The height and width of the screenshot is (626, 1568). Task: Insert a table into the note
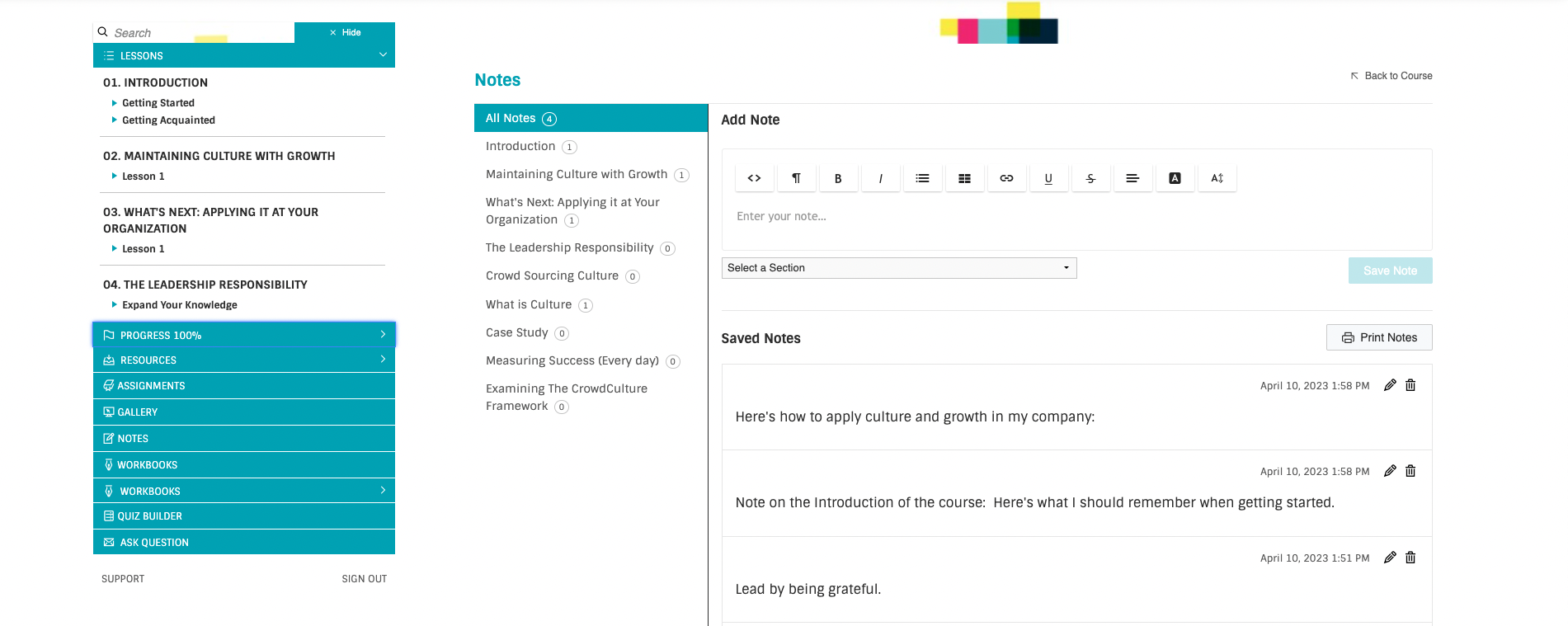(964, 178)
